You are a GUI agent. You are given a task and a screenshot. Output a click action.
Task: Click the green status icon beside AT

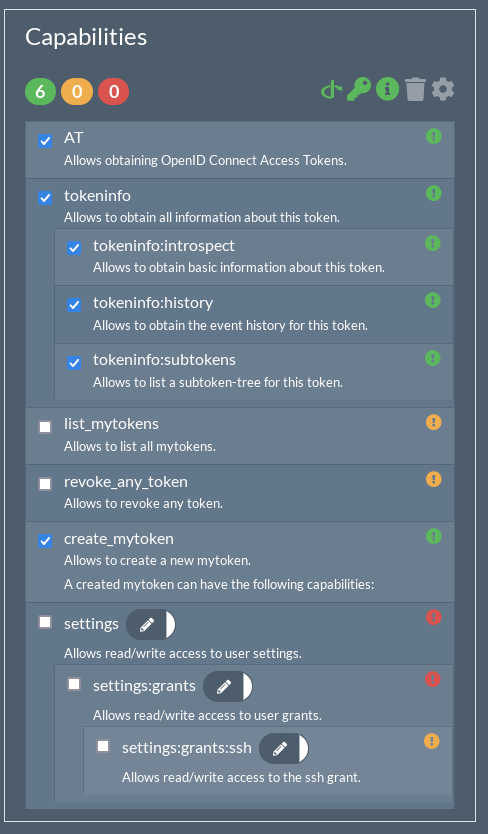tap(434, 136)
